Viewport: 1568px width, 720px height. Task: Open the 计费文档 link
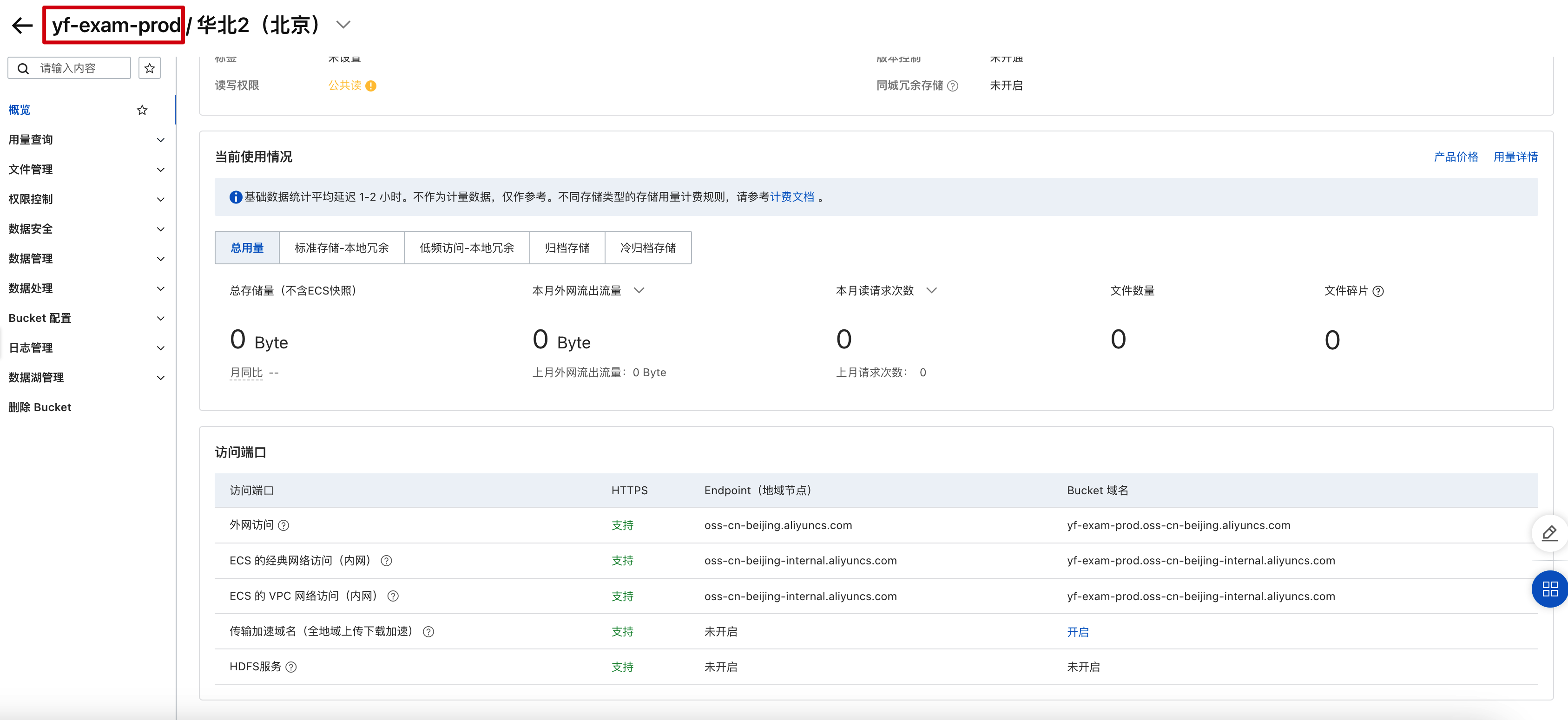coord(792,196)
